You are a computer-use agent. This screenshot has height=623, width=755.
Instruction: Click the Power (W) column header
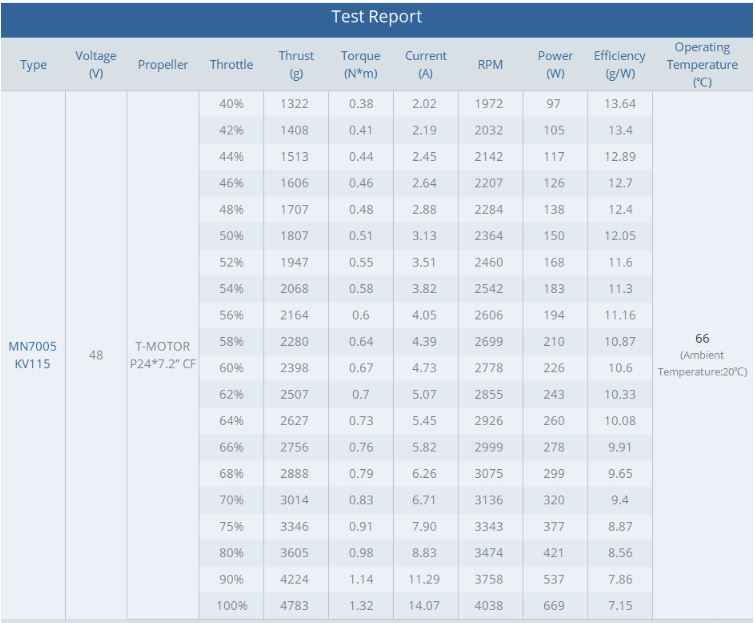[x=555, y=65]
